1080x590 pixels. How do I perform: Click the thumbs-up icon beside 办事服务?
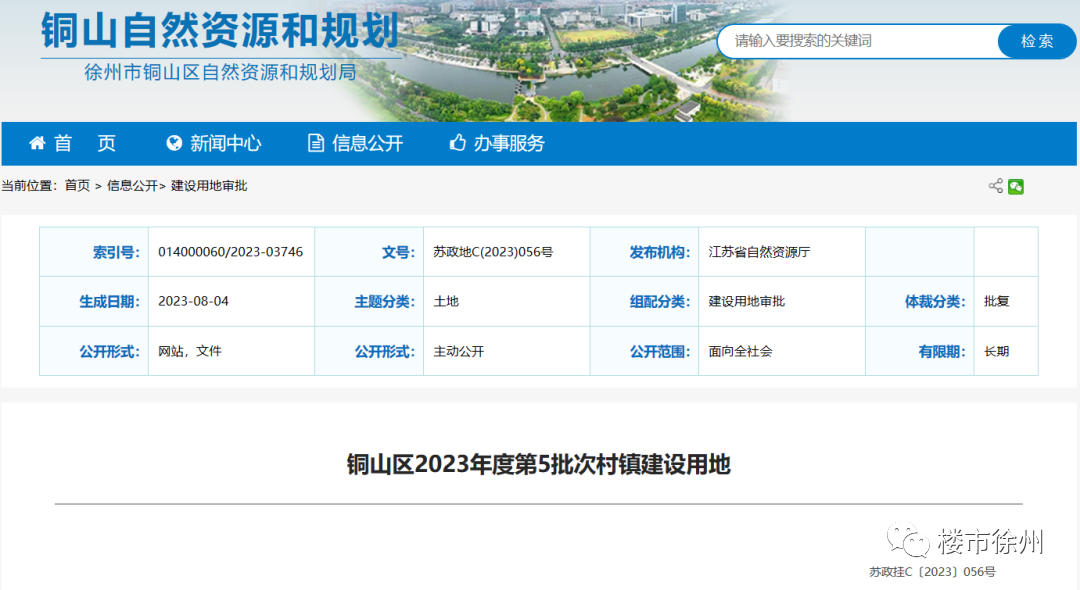click(x=457, y=143)
